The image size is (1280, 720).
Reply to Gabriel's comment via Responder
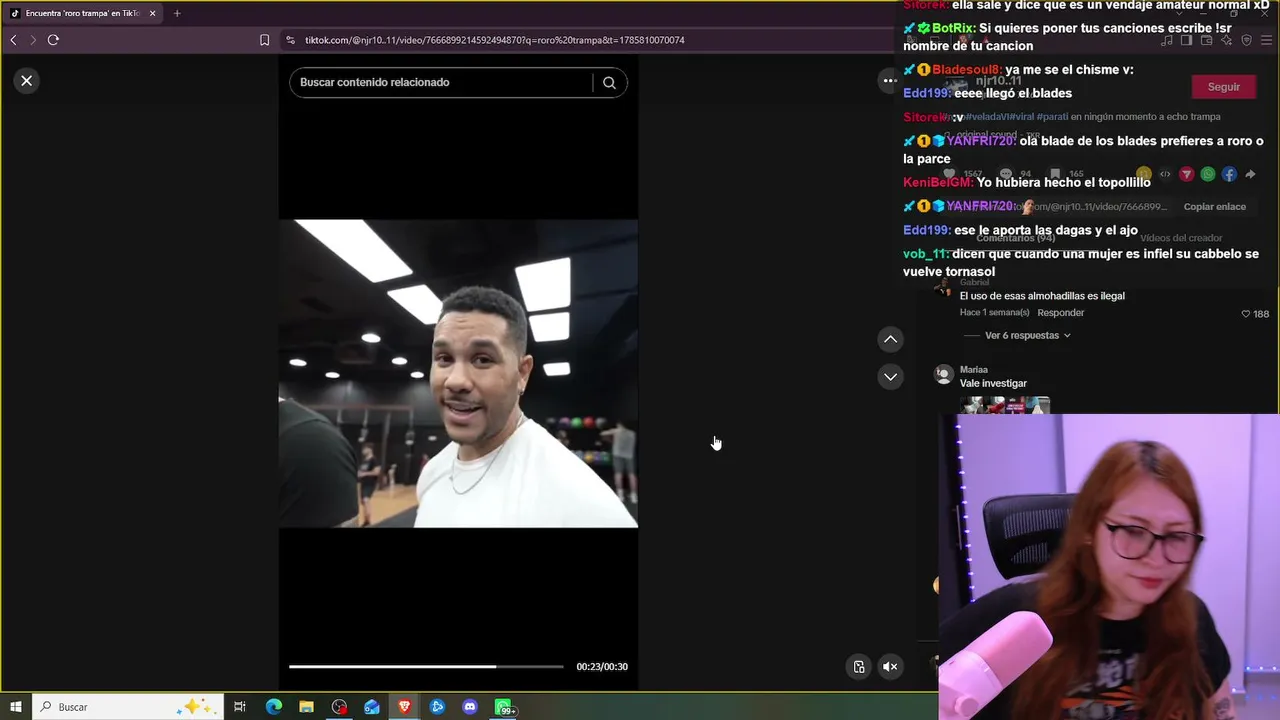tap(1061, 313)
